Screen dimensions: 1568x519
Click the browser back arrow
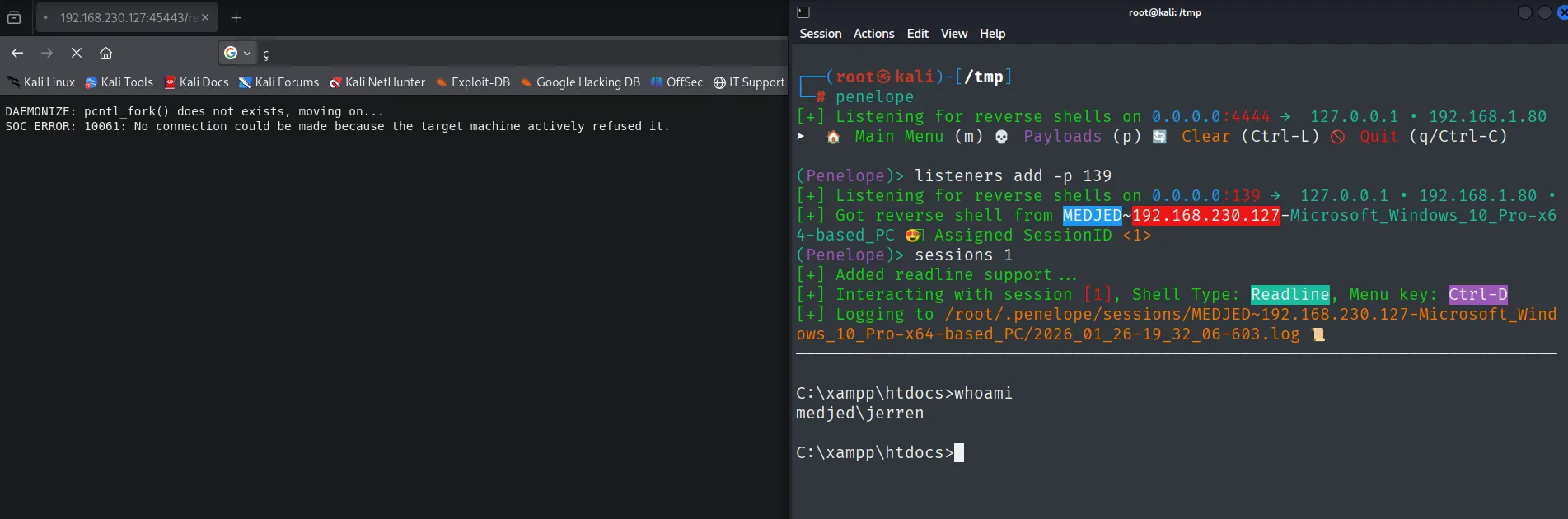(x=17, y=53)
